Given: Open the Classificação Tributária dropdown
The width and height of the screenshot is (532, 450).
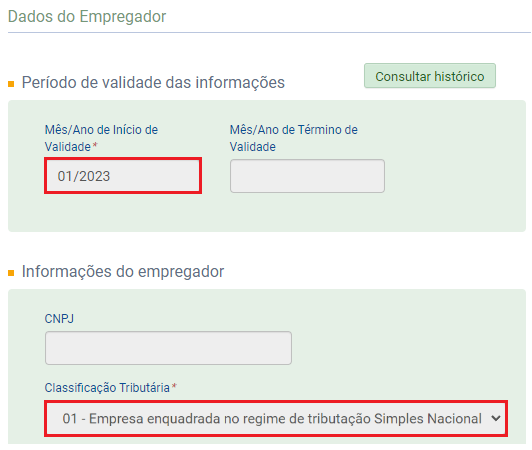Looking at the screenshot, I should coord(276,418).
